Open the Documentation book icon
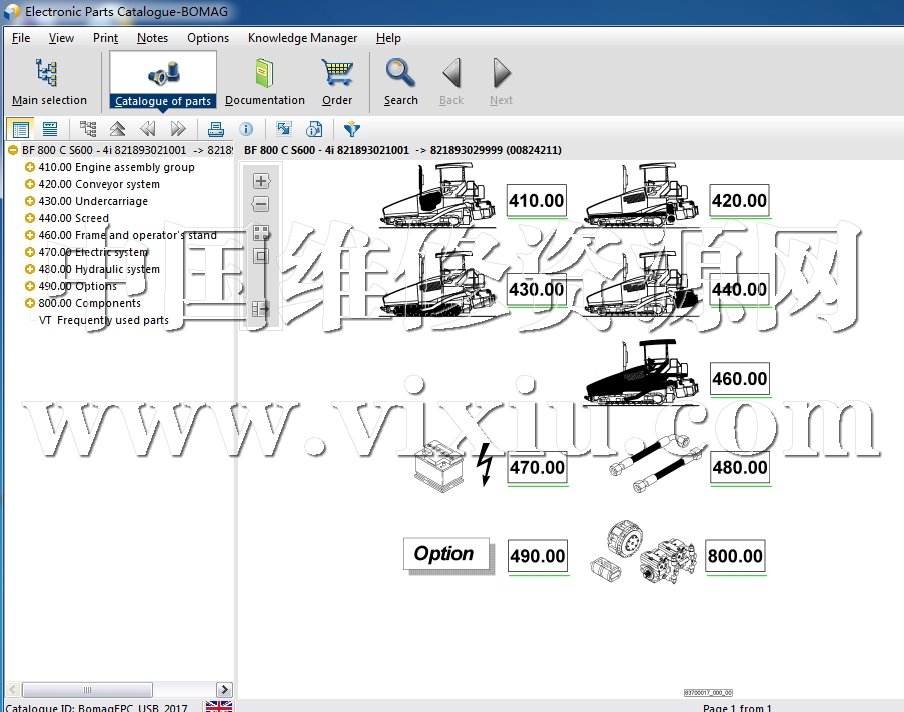Image resolution: width=904 pixels, height=712 pixels. click(x=264, y=80)
